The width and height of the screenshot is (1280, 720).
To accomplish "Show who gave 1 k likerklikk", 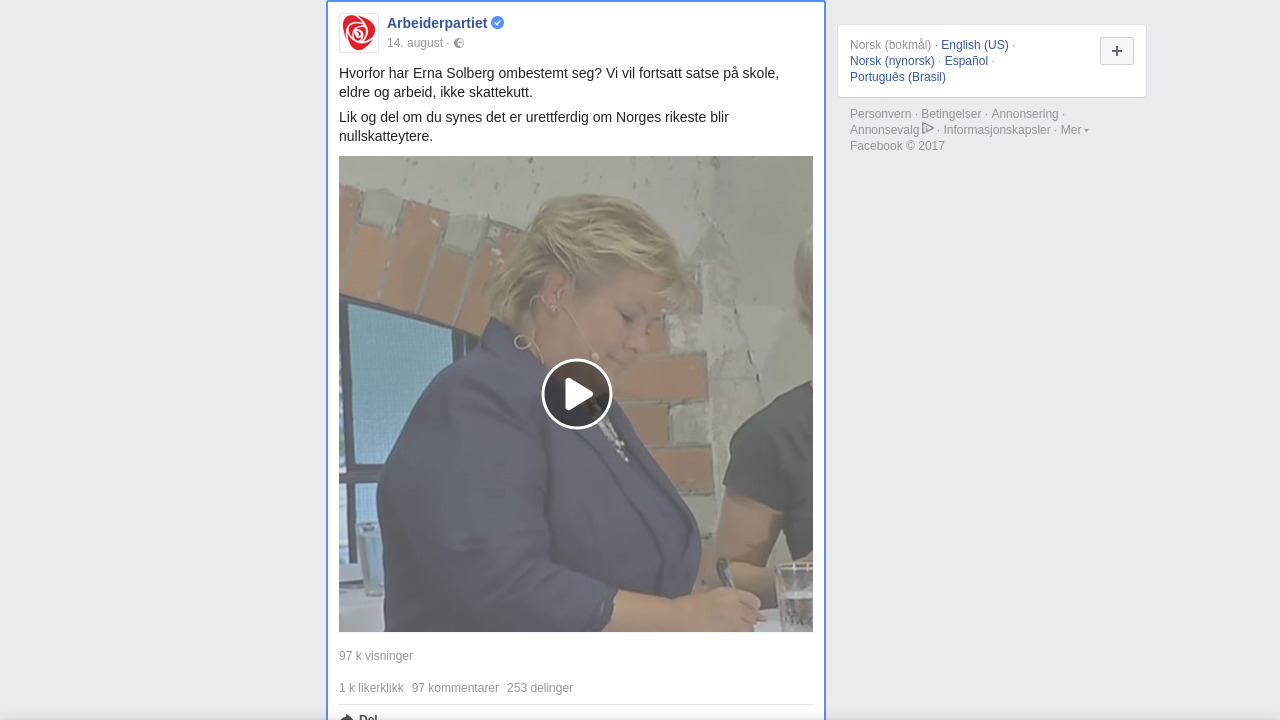I will pyautogui.click(x=371, y=688).
